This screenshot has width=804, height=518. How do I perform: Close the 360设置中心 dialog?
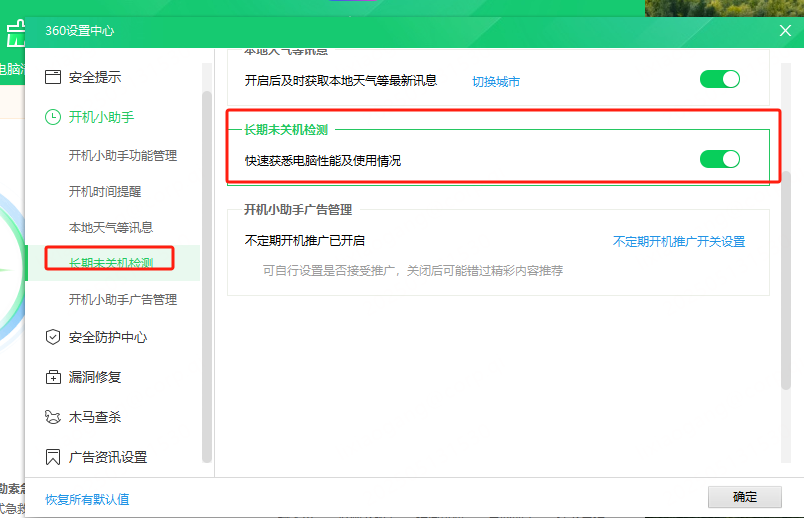(785, 31)
